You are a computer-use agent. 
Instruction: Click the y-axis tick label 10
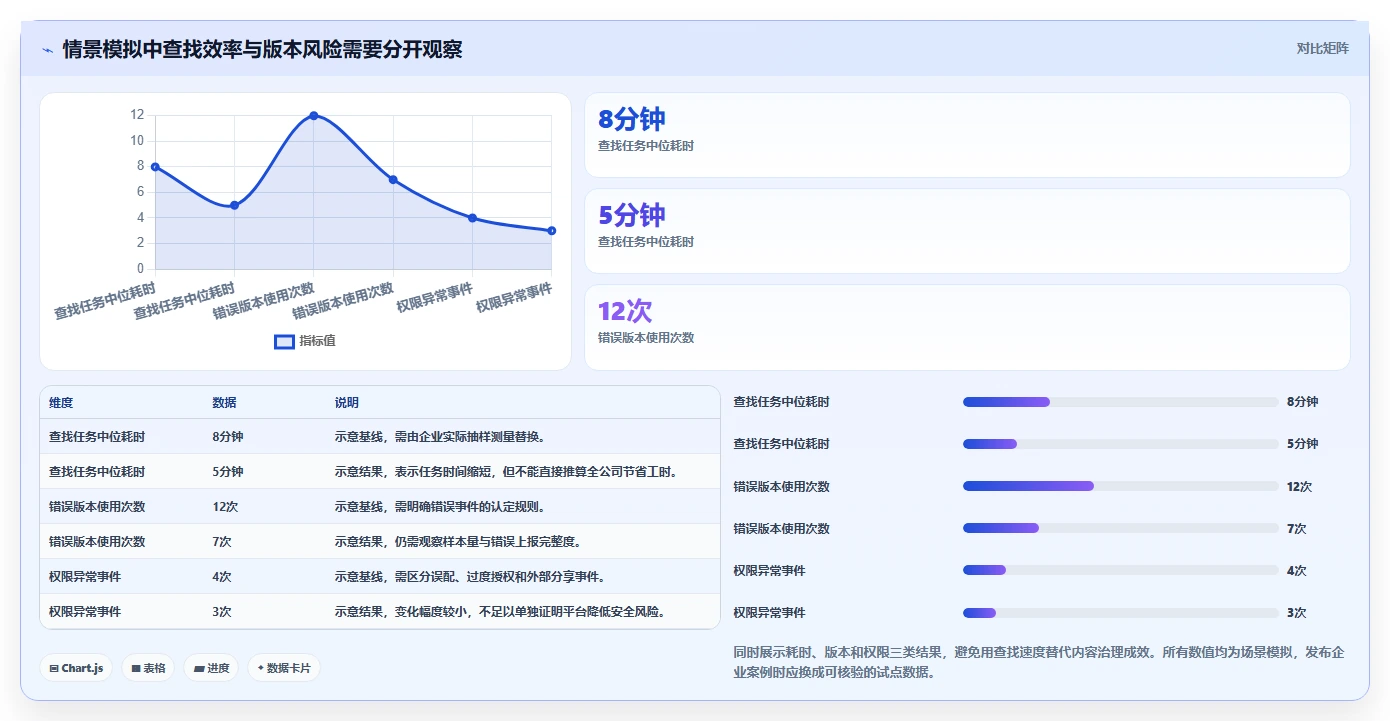coord(137,141)
